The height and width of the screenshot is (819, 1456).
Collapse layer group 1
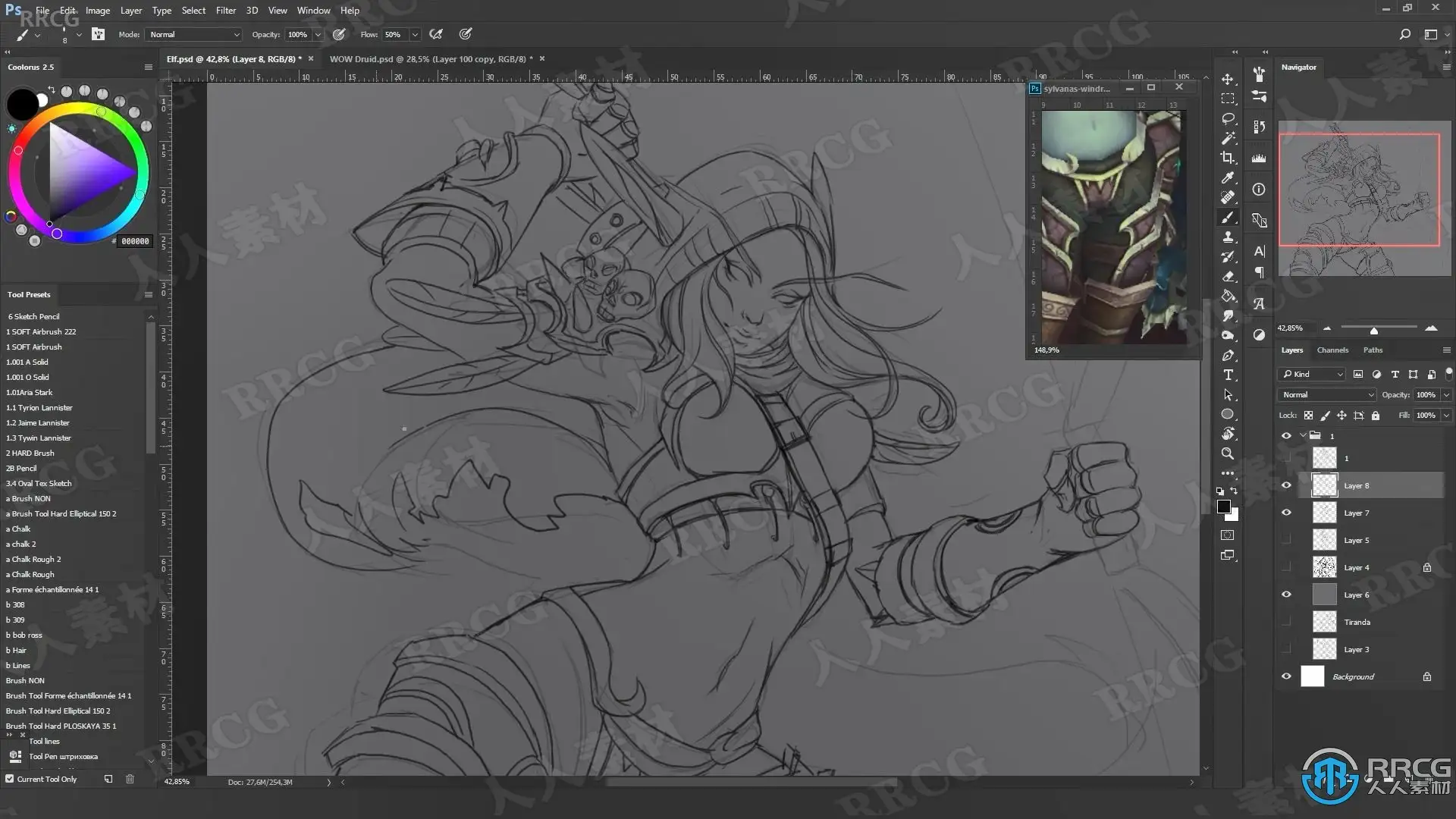1304,436
